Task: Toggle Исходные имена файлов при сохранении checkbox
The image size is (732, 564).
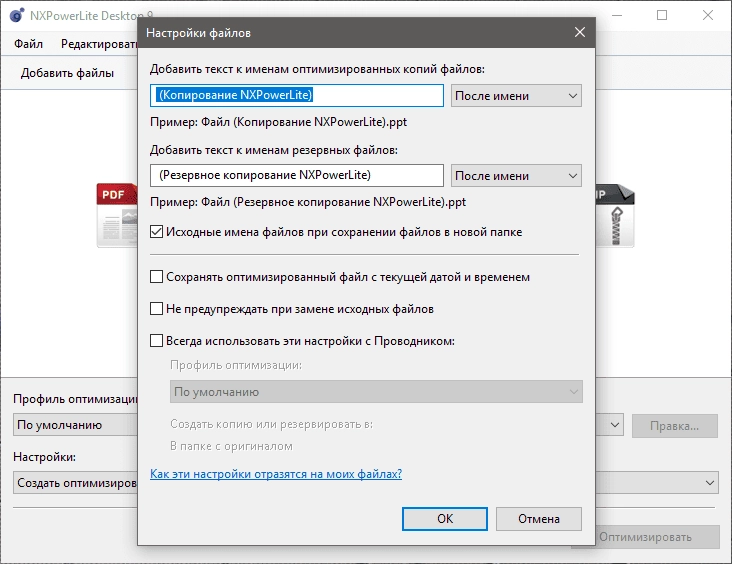Action: [156, 232]
